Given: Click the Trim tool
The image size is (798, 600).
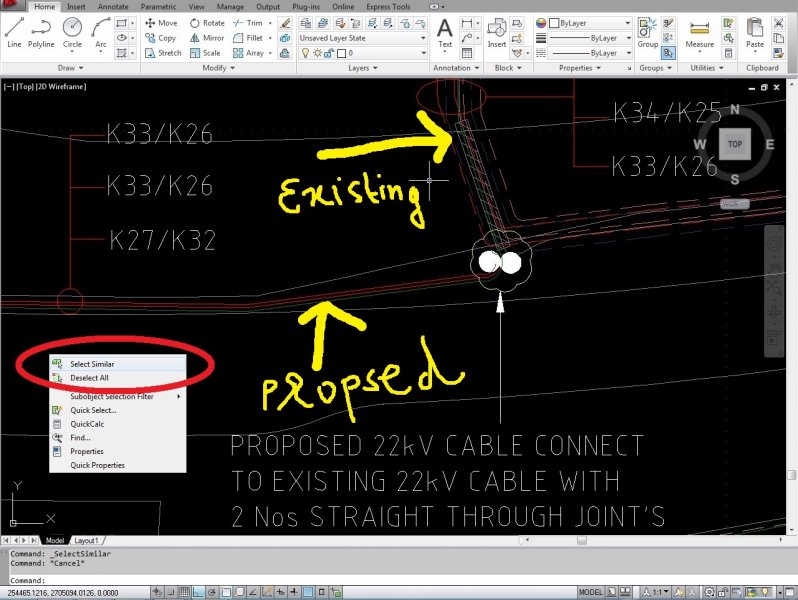Looking at the screenshot, I should tap(248, 23).
